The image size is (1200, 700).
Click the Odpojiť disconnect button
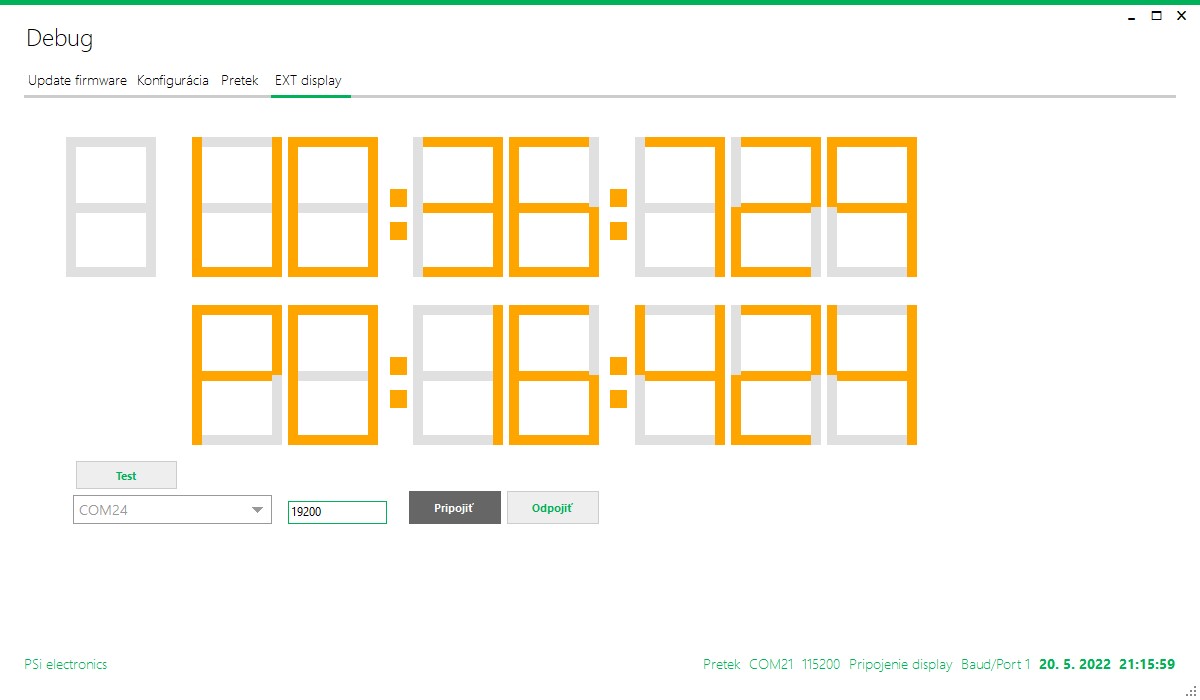552,508
